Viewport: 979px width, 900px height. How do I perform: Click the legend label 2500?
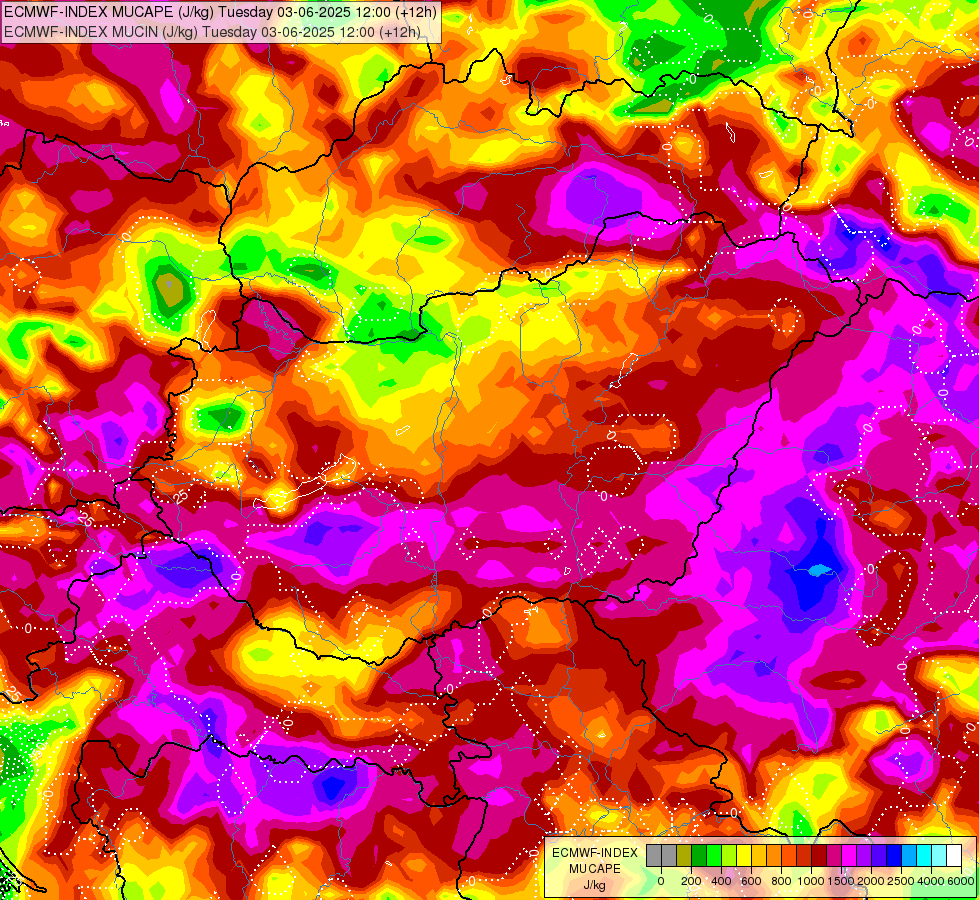pos(901,881)
